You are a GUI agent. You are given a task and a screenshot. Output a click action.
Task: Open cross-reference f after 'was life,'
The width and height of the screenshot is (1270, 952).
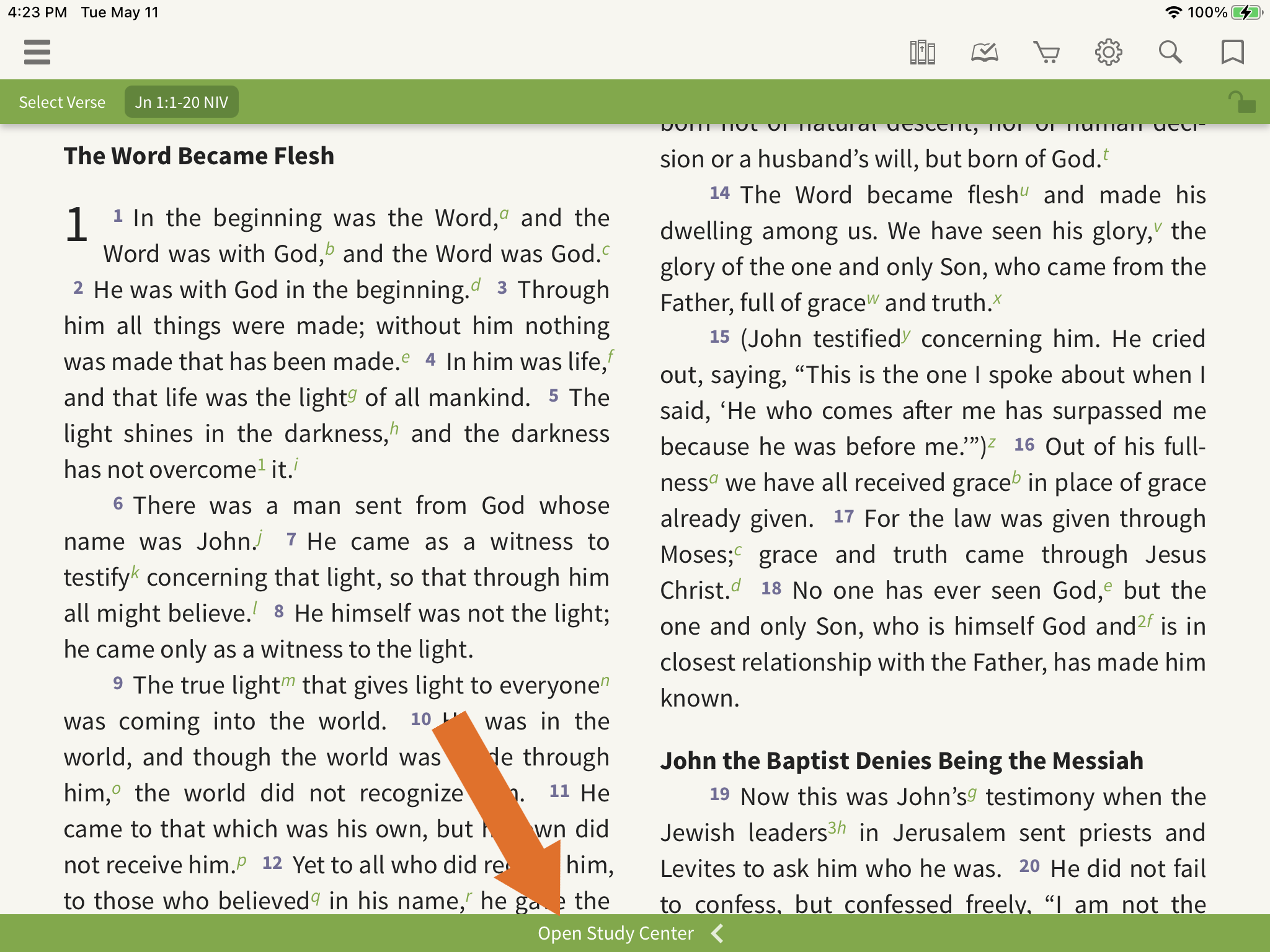tap(611, 356)
